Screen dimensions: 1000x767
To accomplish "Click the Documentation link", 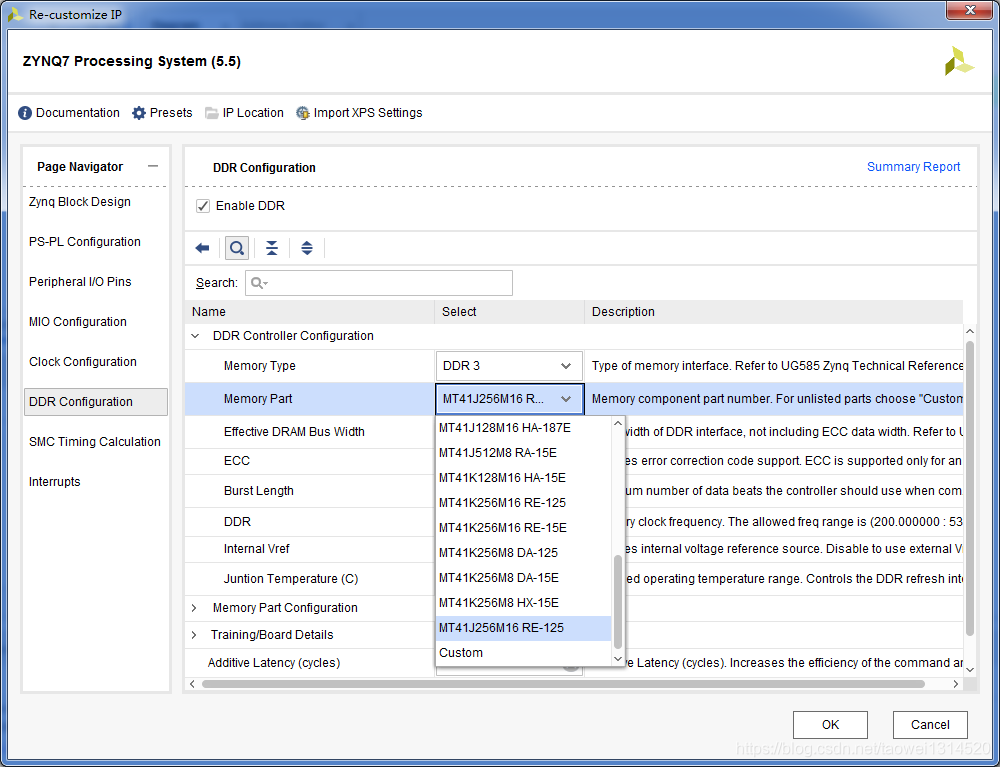I will point(78,113).
